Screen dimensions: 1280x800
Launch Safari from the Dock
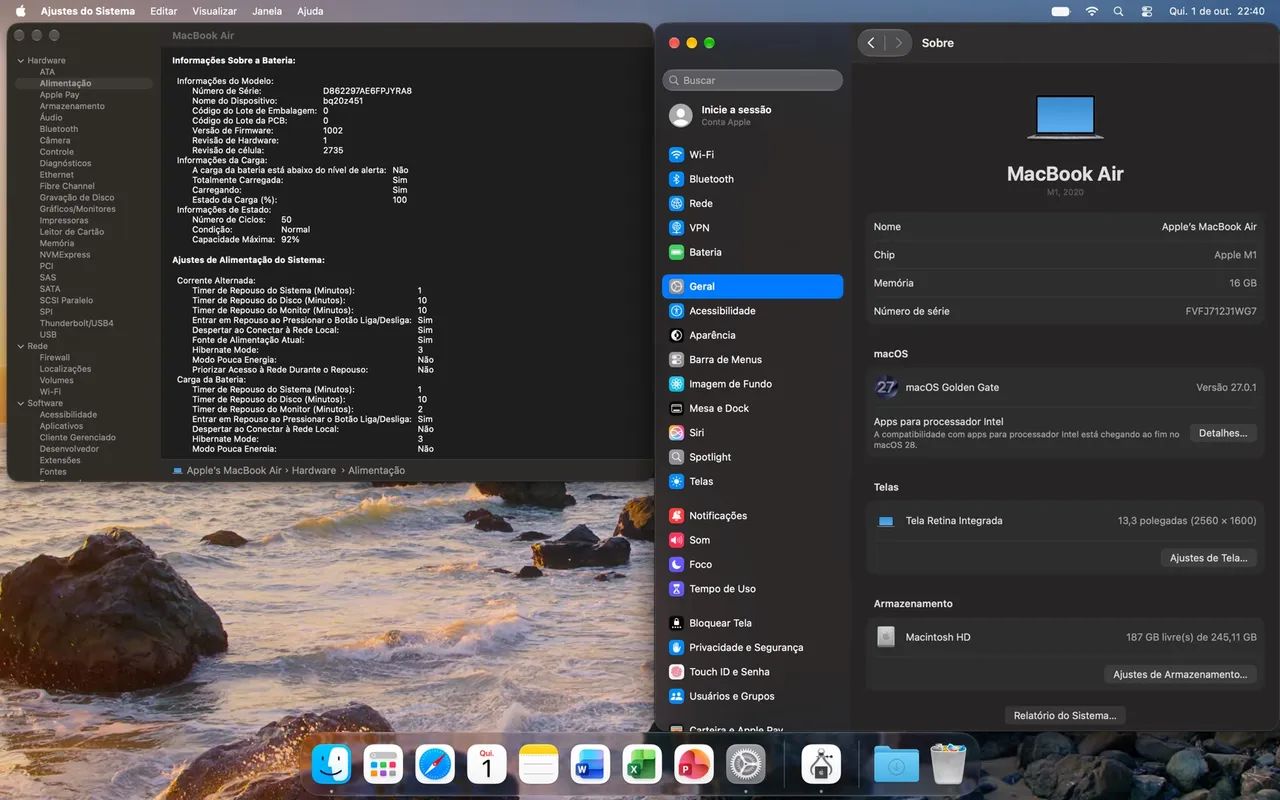(435, 765)
